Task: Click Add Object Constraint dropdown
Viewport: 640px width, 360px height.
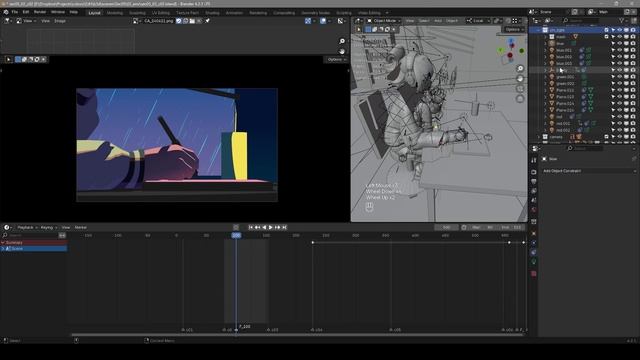Action: click(x=589, y=171)
